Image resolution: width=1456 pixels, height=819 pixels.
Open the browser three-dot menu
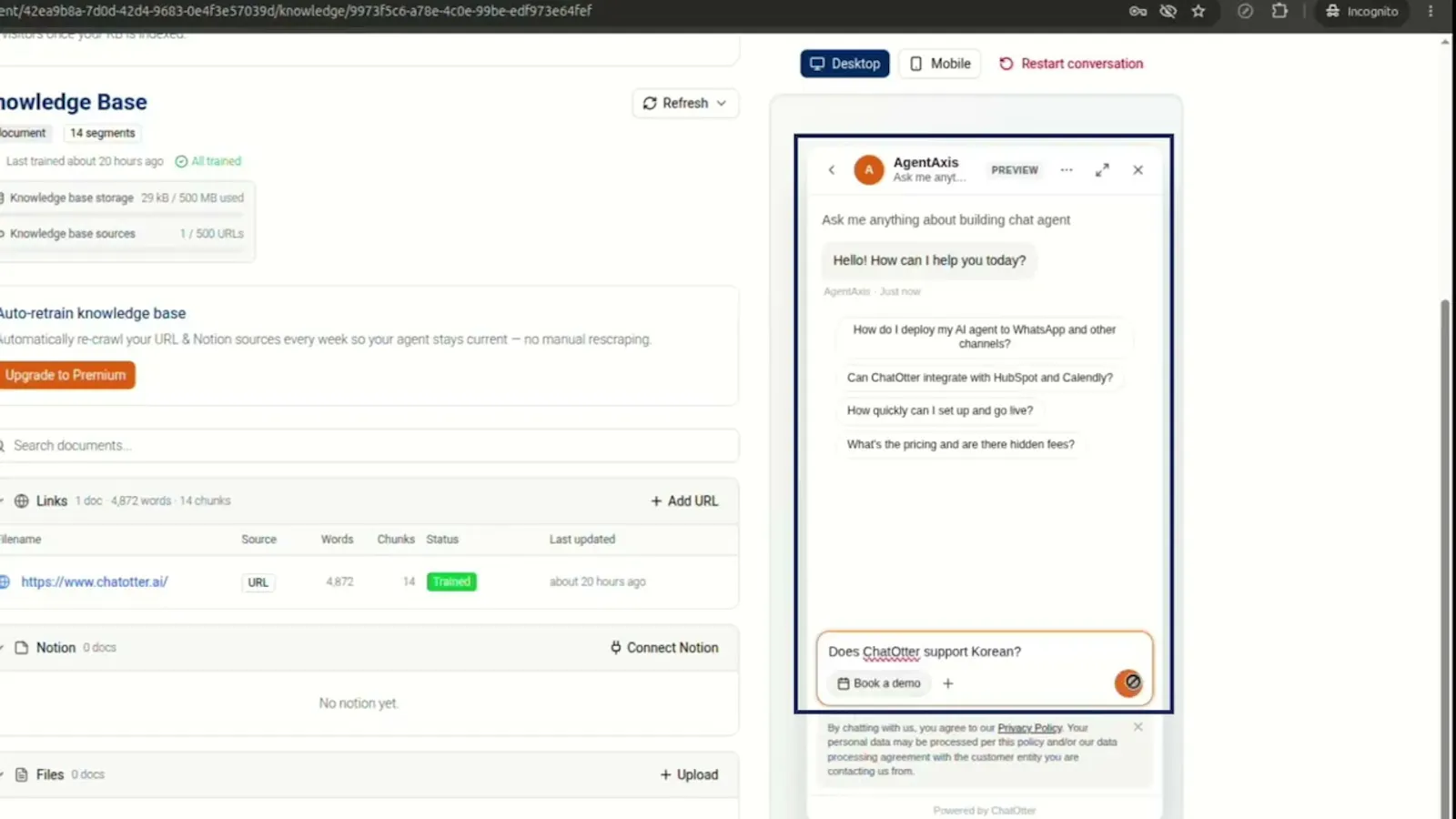[x=1431, y=11]
